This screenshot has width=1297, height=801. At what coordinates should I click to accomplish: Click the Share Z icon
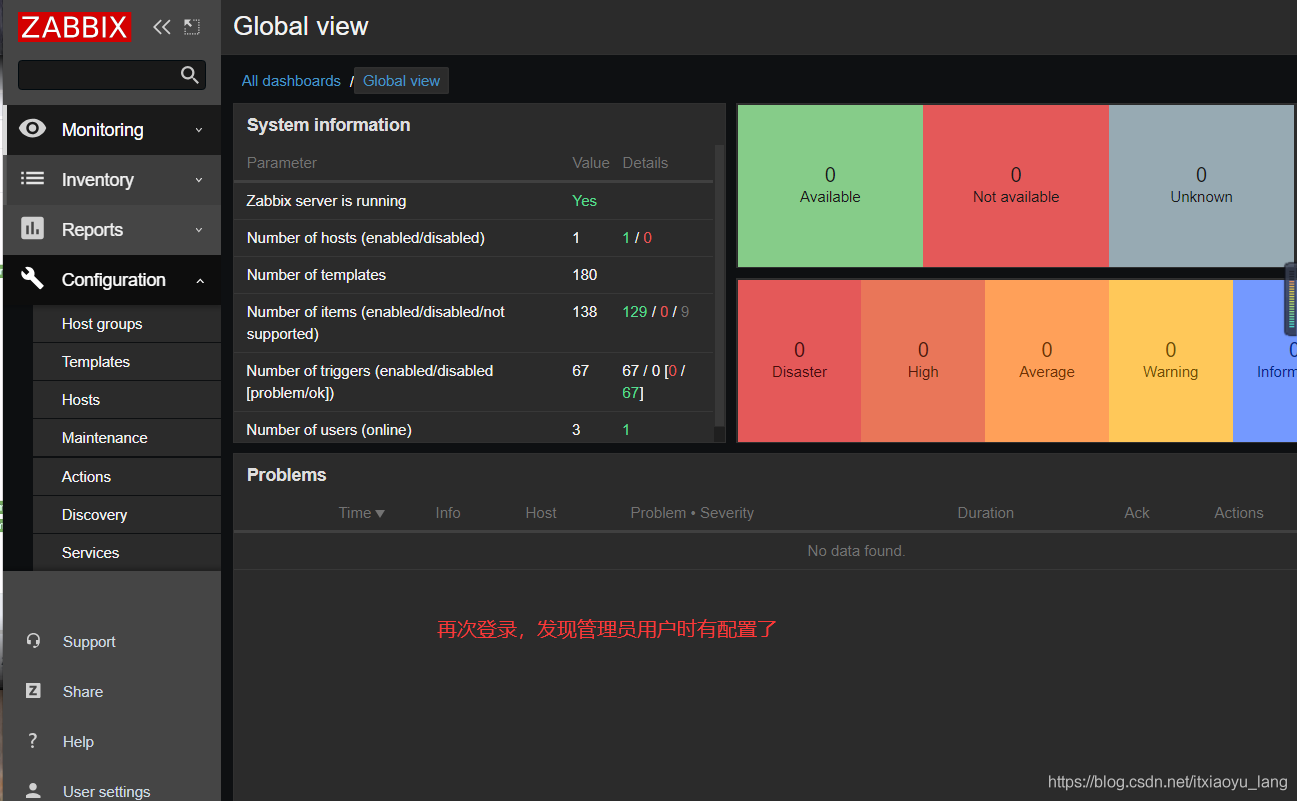coord(33,691)
